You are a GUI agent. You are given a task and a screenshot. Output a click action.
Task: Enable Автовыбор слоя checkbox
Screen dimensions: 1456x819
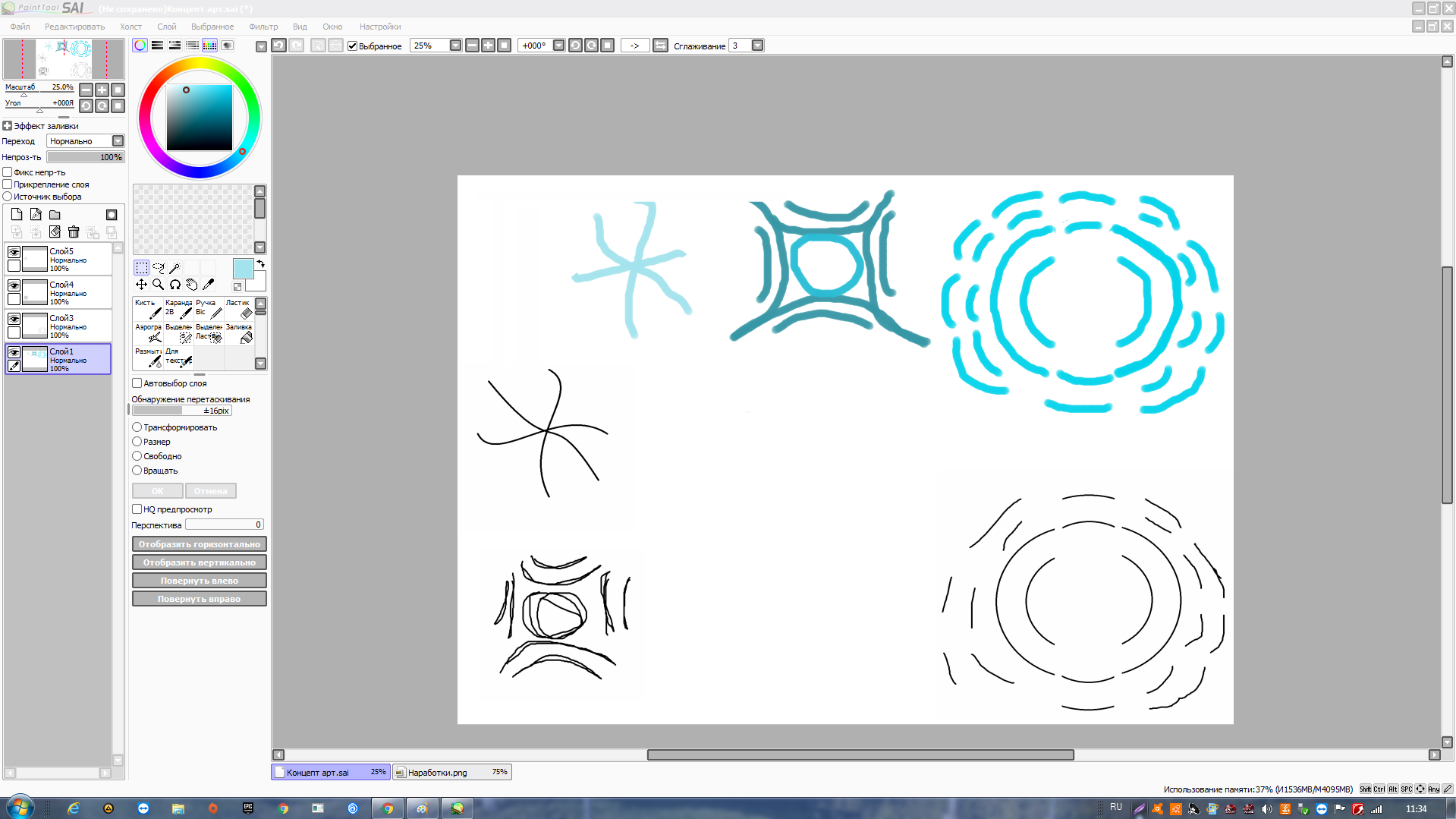[x=137, y=383]
